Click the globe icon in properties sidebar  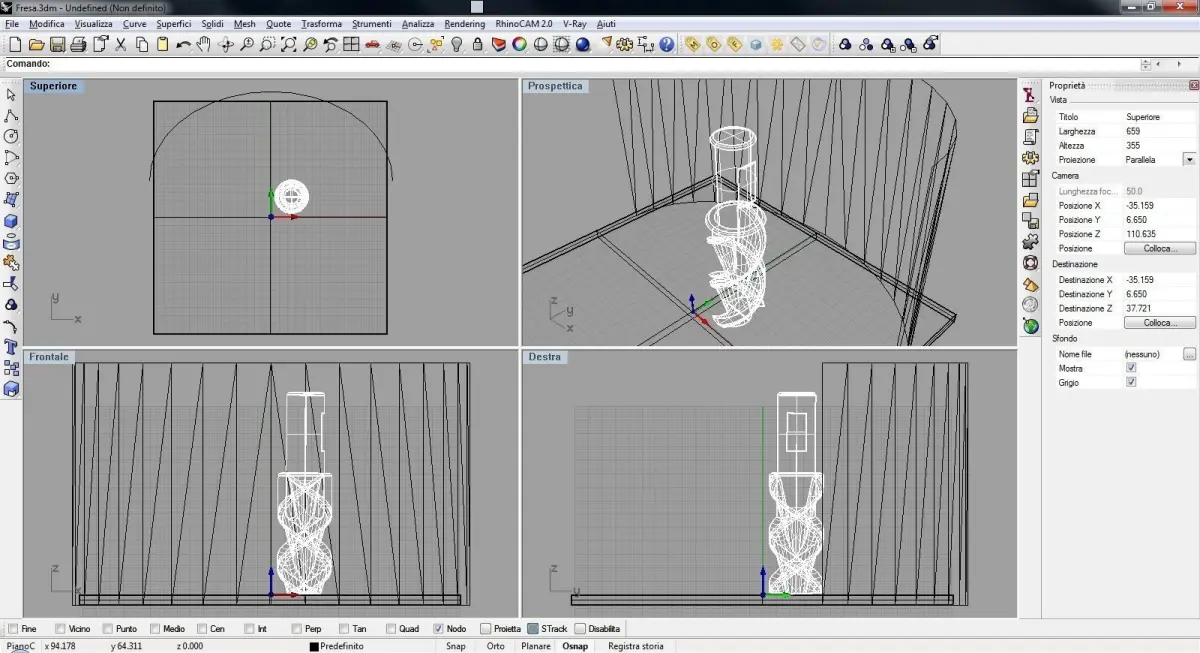[1030, 326]
